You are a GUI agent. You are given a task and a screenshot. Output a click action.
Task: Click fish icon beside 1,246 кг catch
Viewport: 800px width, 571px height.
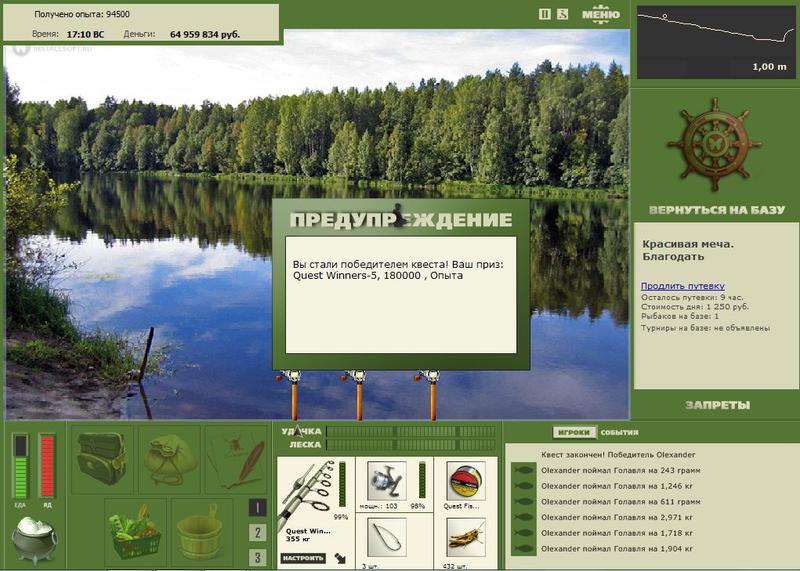pyautogui.click(x=523, y=486)
